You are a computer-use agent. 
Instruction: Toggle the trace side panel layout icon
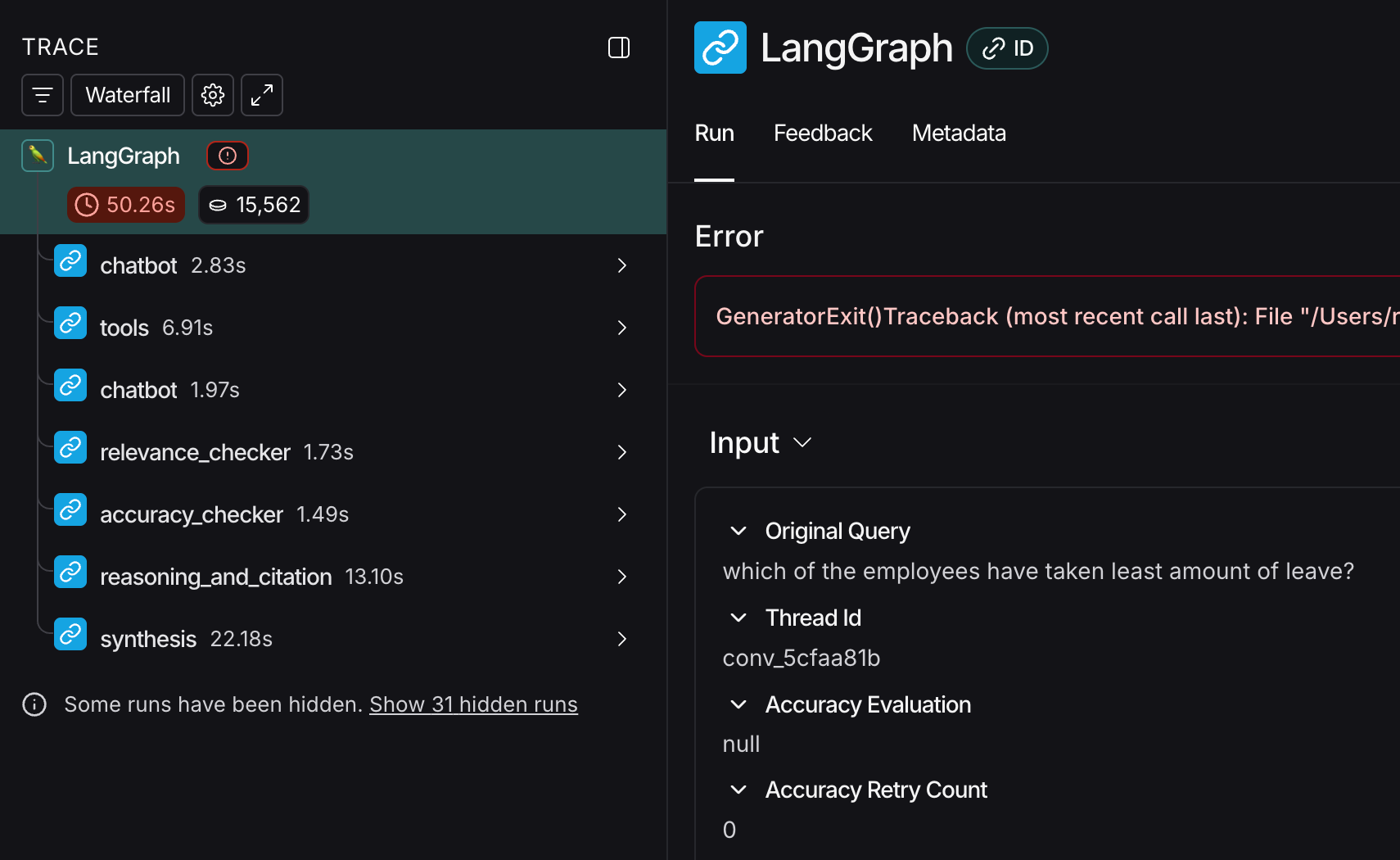(619, 48)
